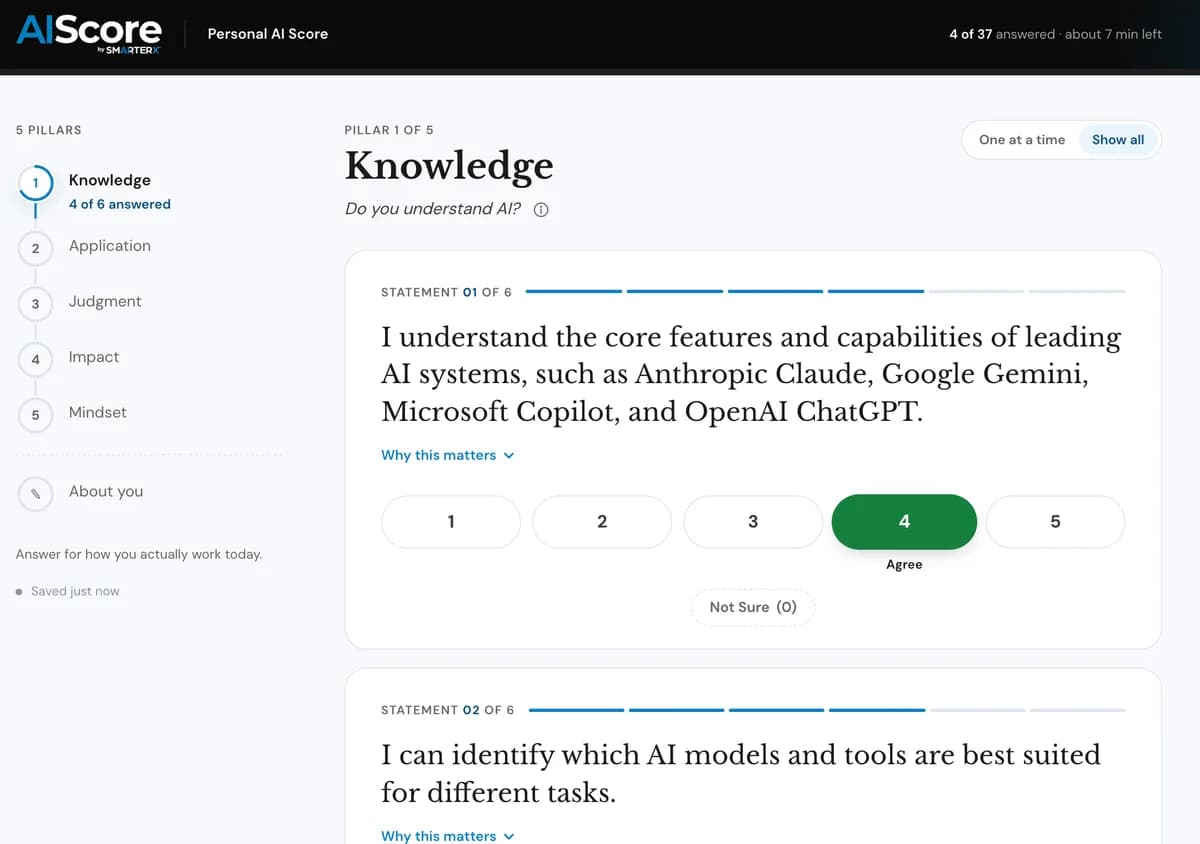Click the statement 01 progress bar

pyautogui.click(x=825, y=292)
